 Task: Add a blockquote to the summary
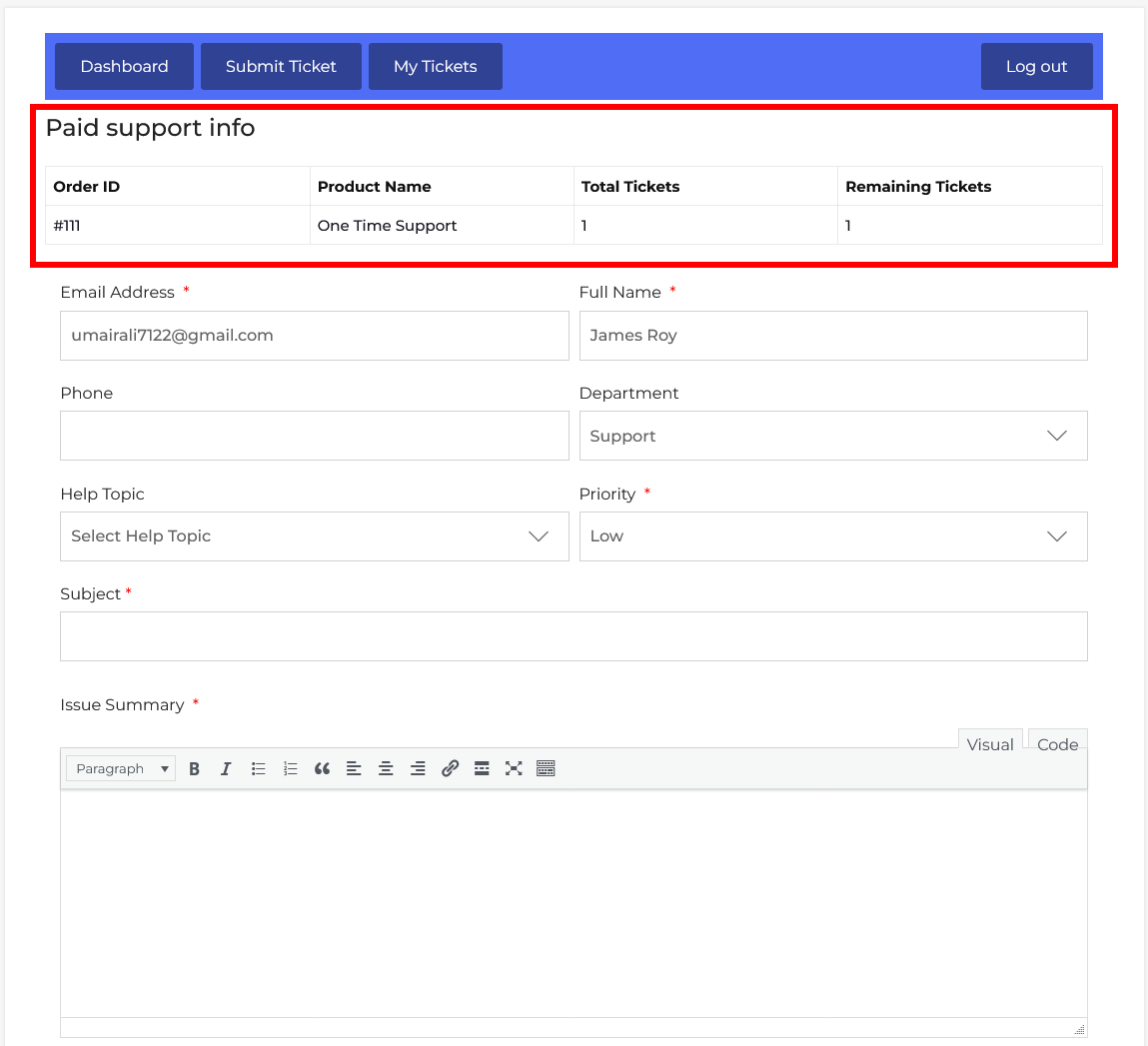click(322, 768)
